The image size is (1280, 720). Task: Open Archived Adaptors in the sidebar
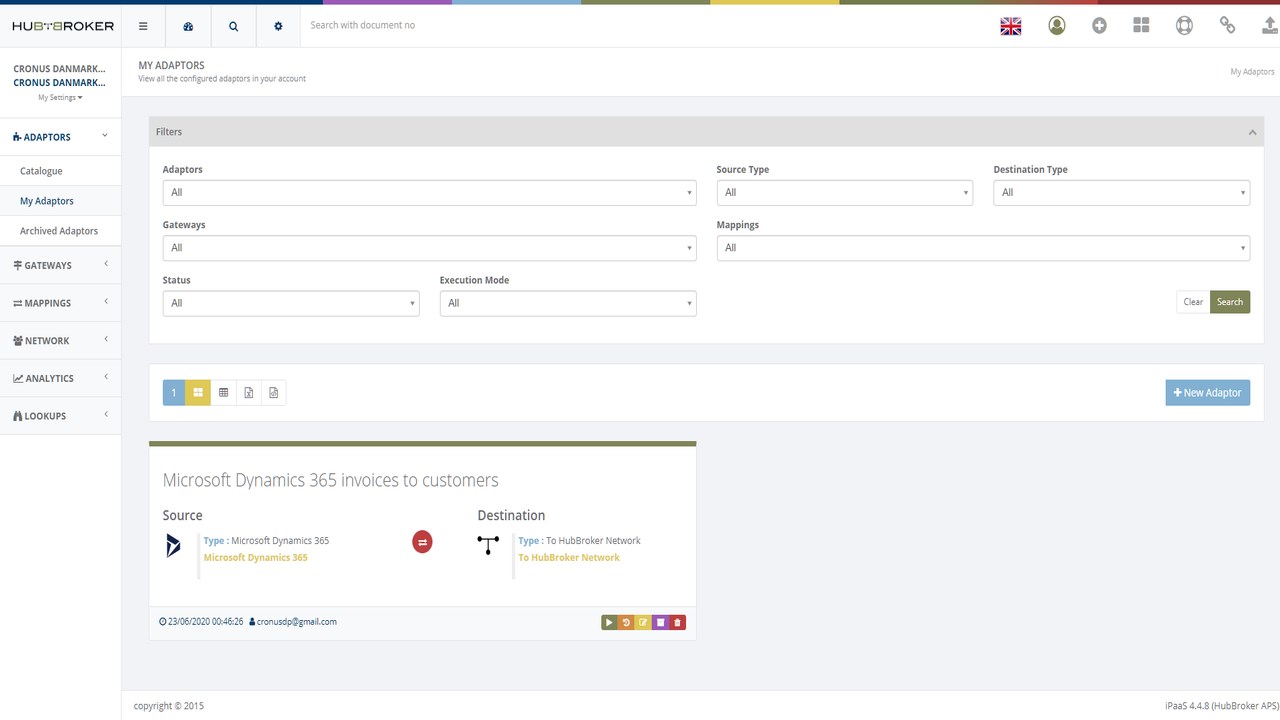coord(59,231)
